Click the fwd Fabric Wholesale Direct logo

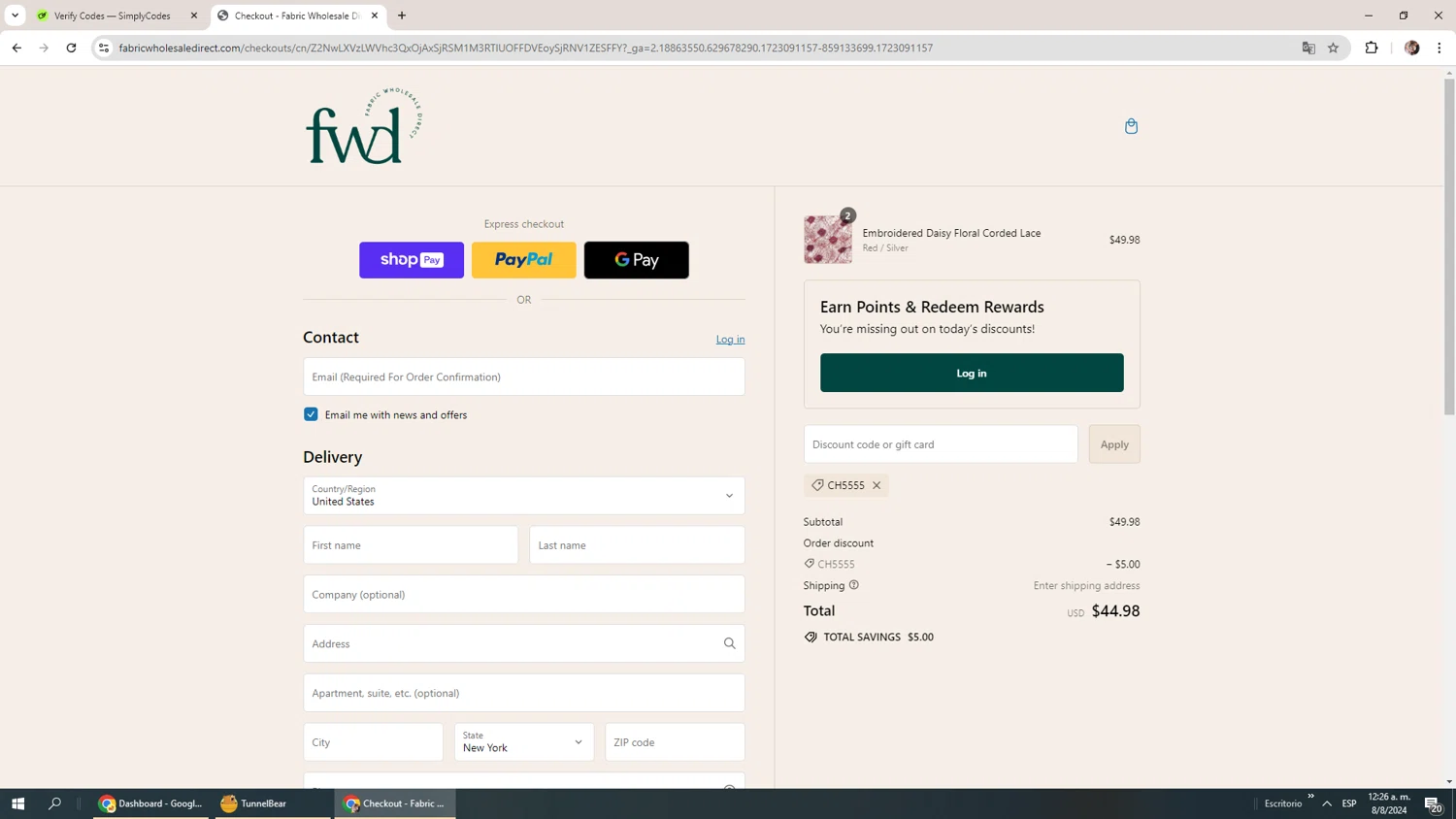point(364,126)
